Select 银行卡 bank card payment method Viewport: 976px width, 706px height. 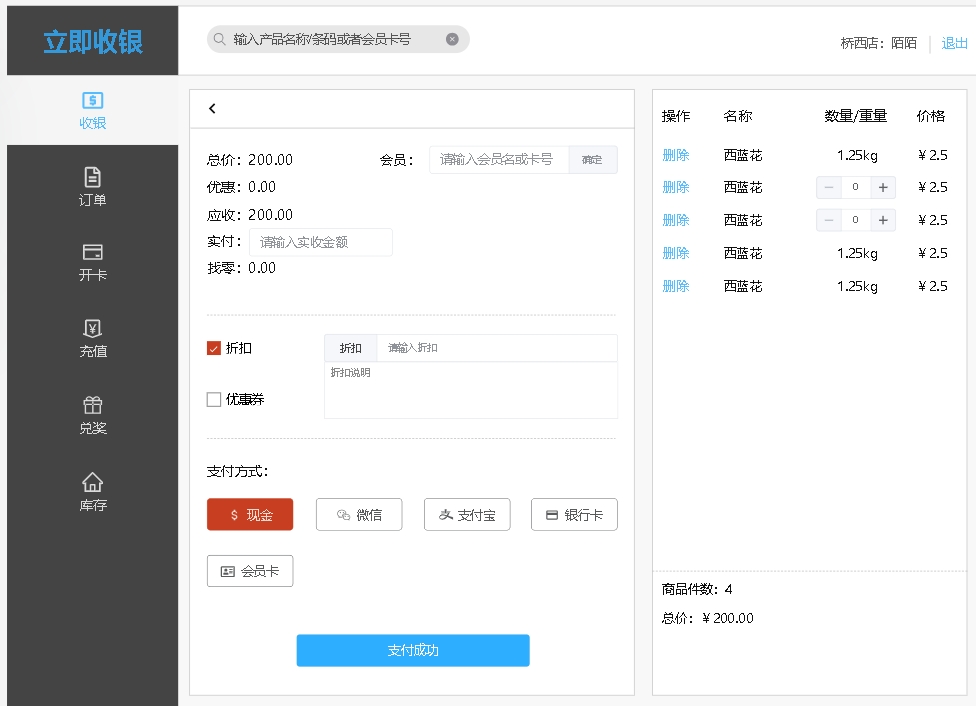pos(574,514)
